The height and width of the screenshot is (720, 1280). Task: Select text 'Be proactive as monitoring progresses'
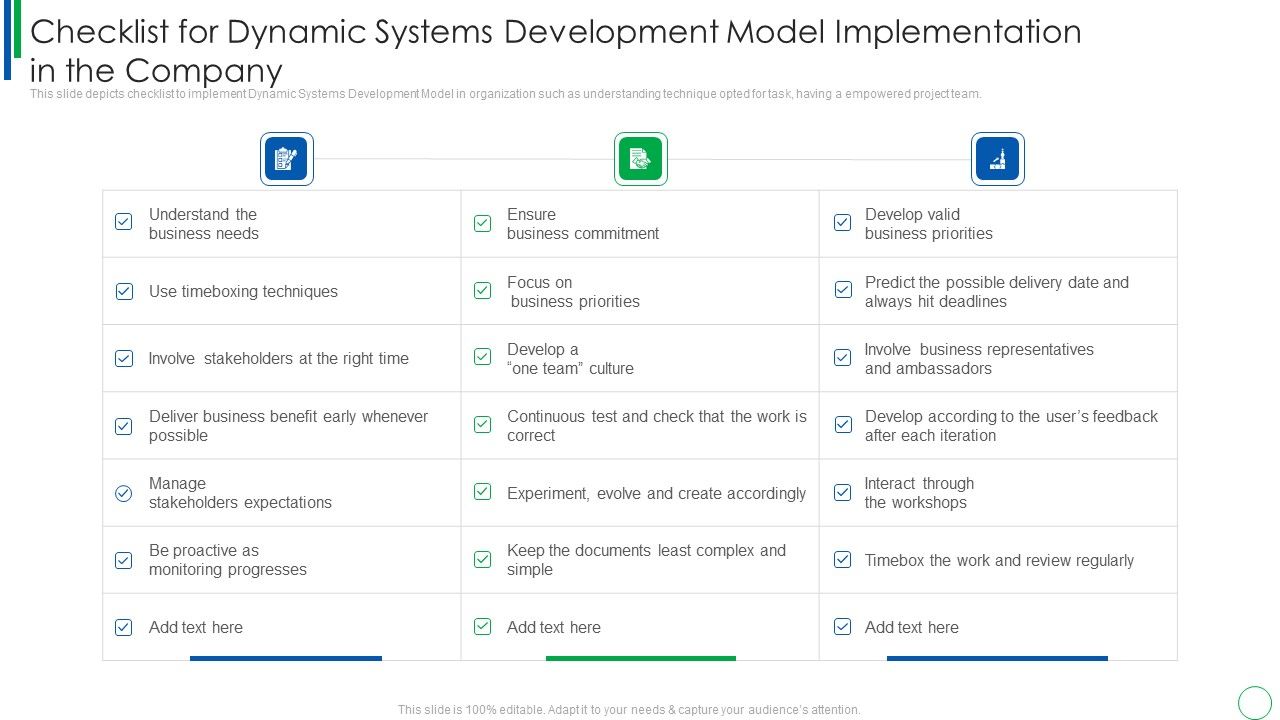228,560
